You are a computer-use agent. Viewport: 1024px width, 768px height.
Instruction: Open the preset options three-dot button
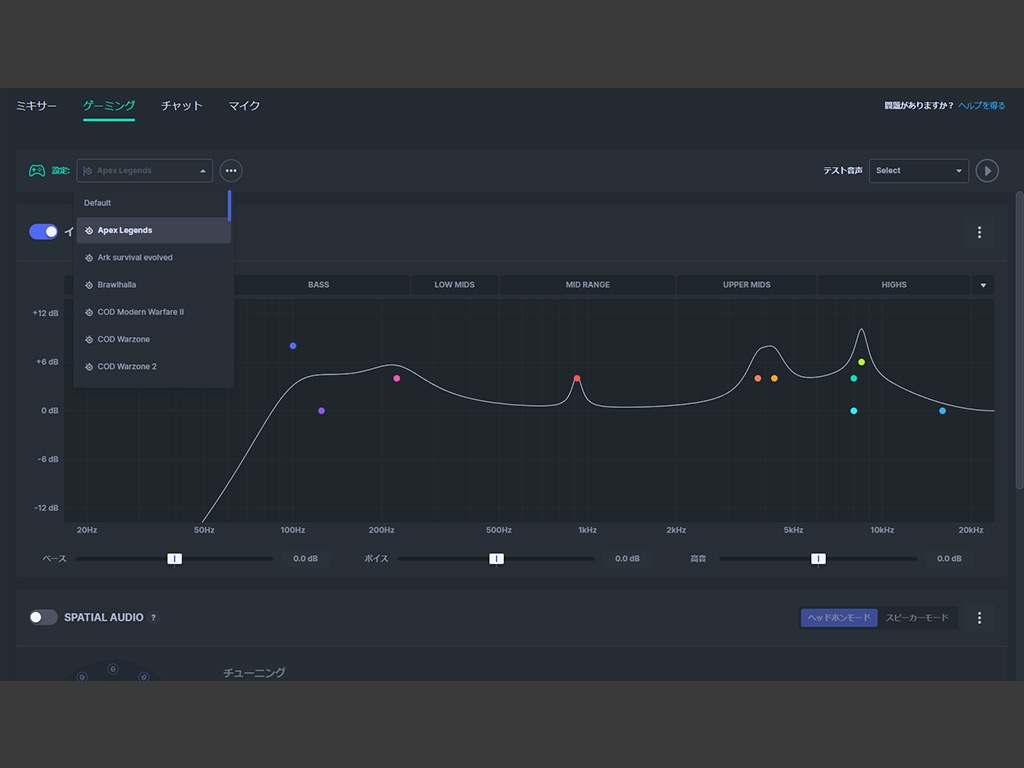point(231,170)
